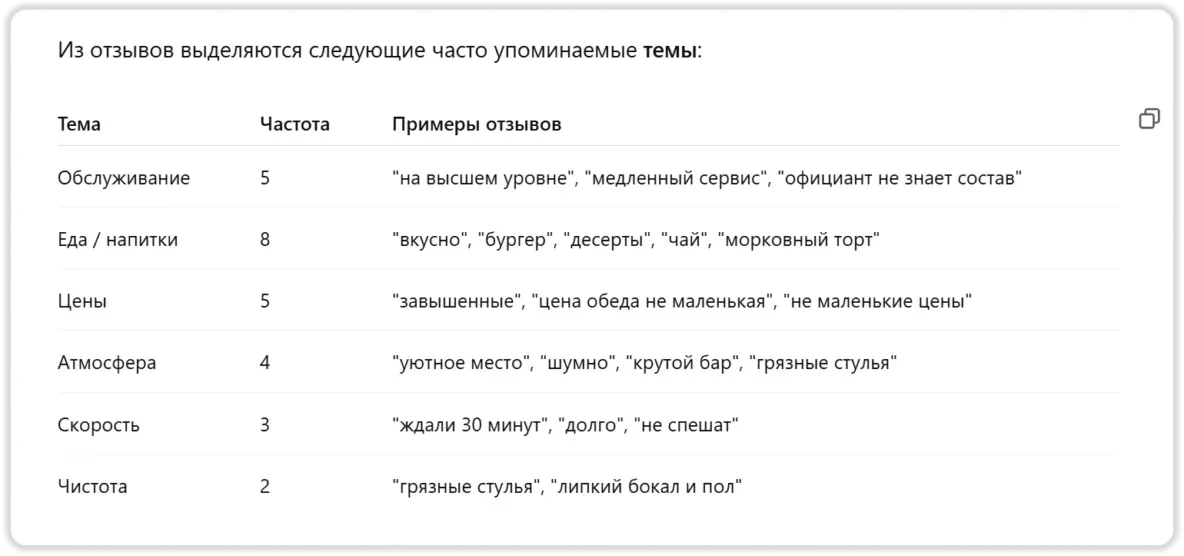Click the "Частота" column header

(x=294, y=125)
